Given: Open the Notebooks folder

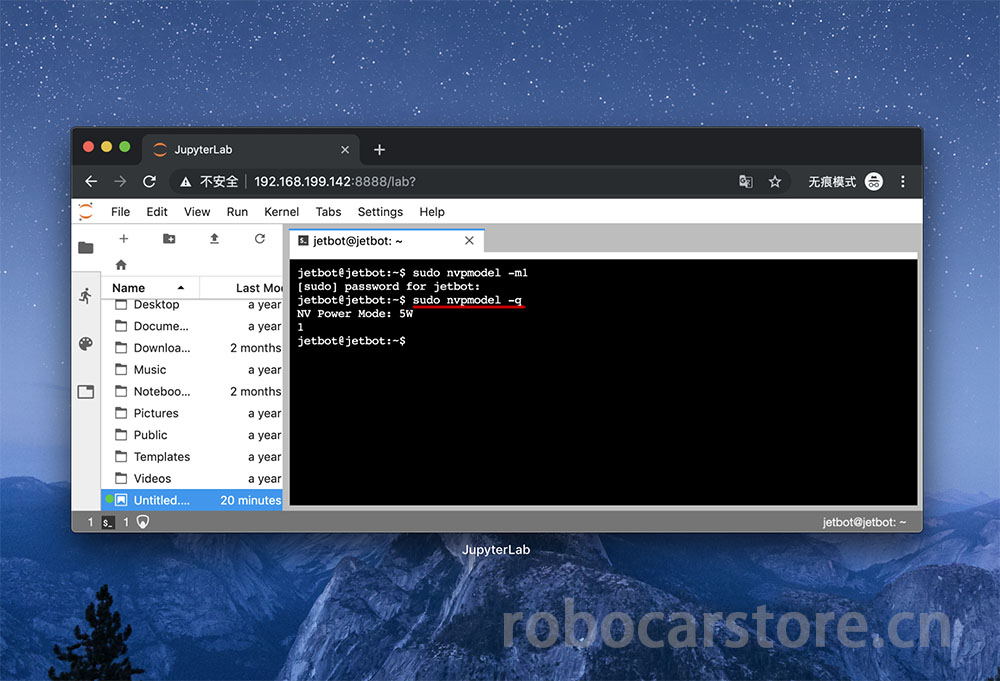Looking at the screenshot, I should 161,392.
